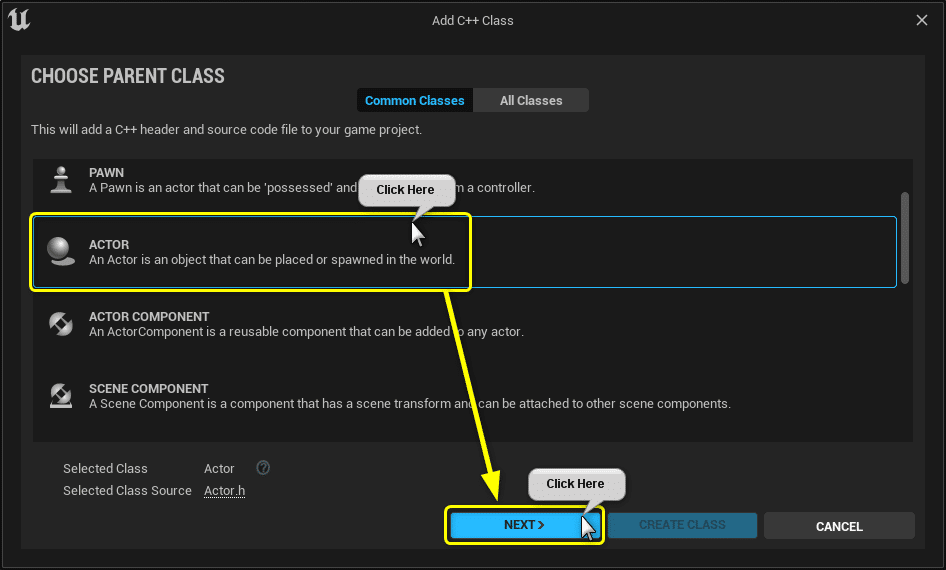Open the Actor.h source link
This screenshot has height=570, width=946.
click(224, 490)
